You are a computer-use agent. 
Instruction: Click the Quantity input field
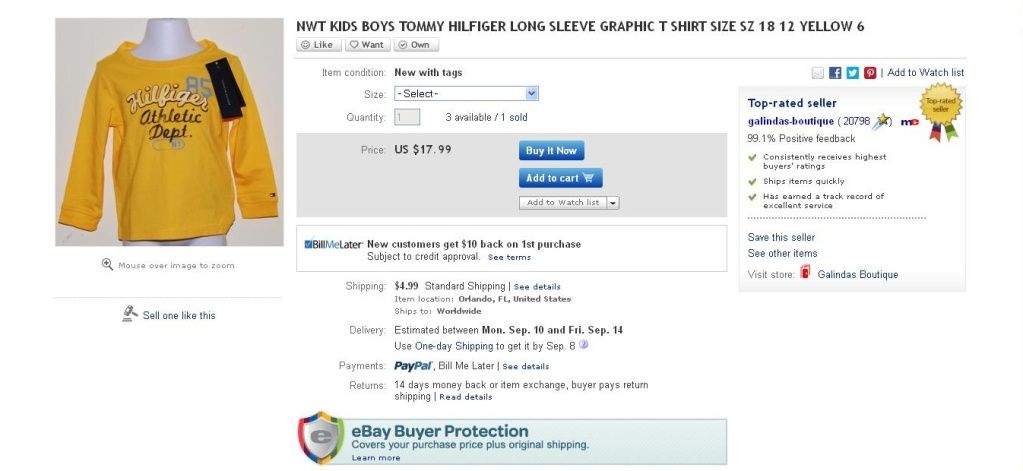(407, 117)
